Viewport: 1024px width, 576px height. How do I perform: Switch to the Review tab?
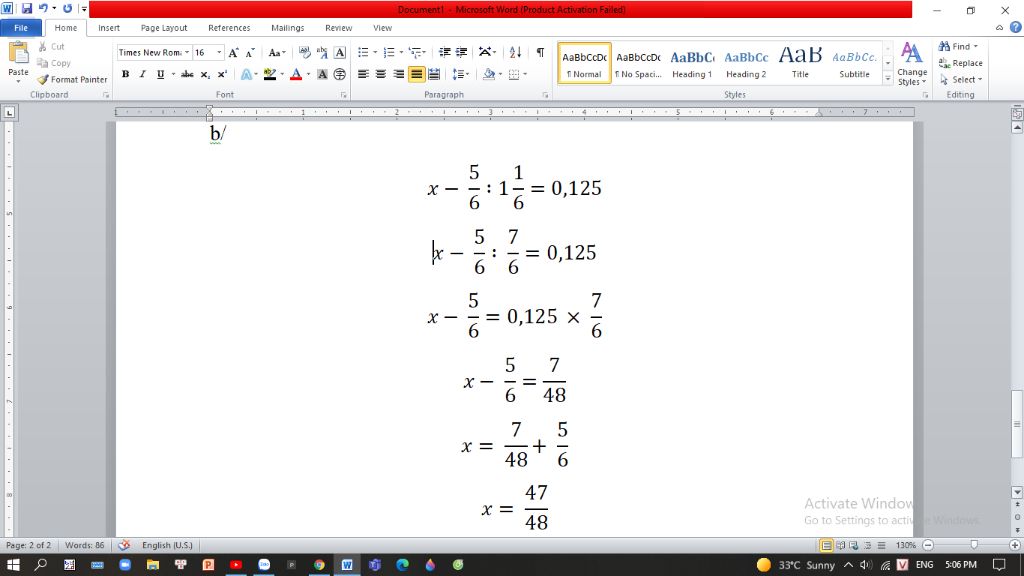pos(338,28)
